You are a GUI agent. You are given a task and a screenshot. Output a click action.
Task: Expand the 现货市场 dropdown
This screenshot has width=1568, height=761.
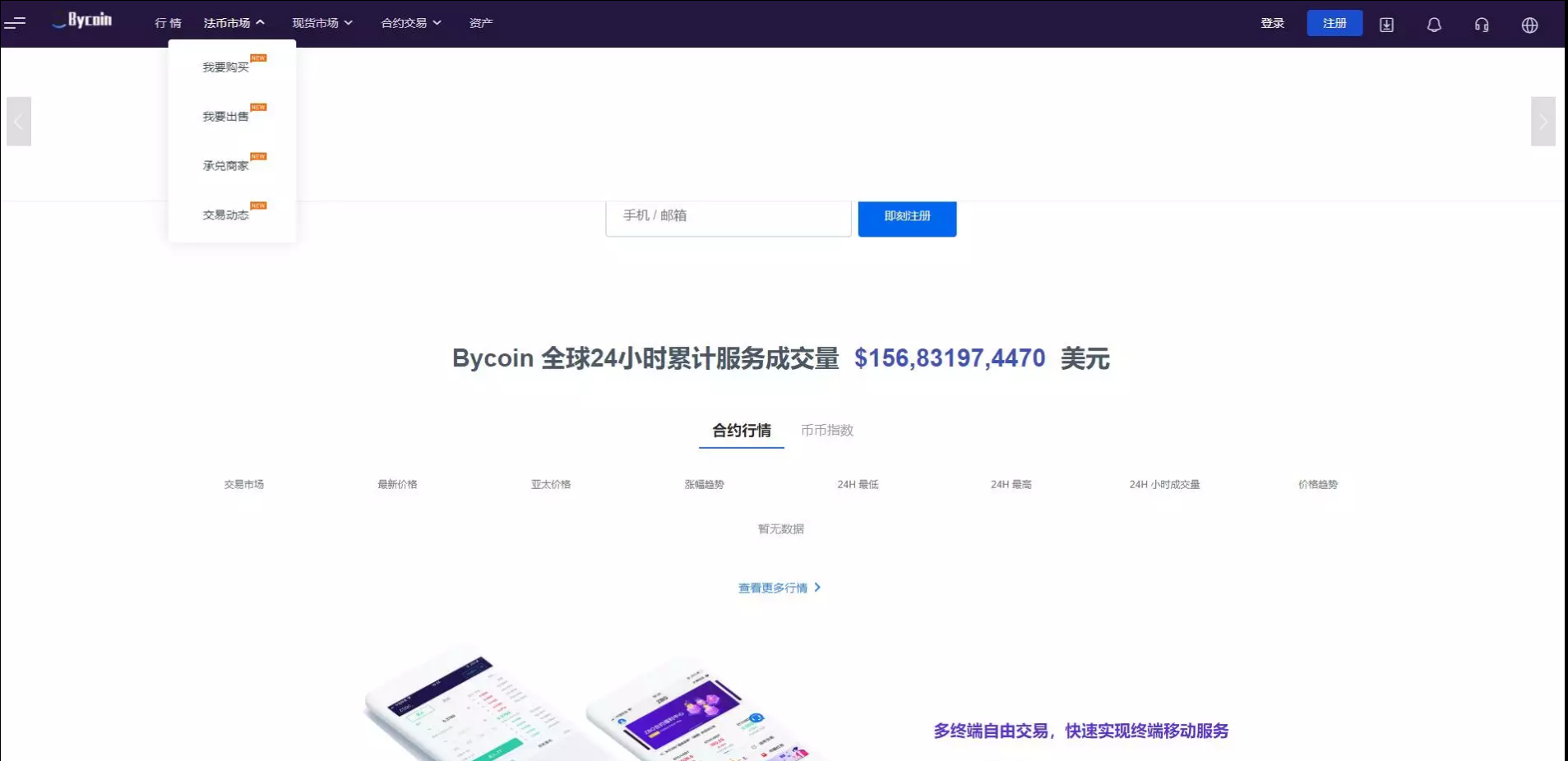coord(322,23)
